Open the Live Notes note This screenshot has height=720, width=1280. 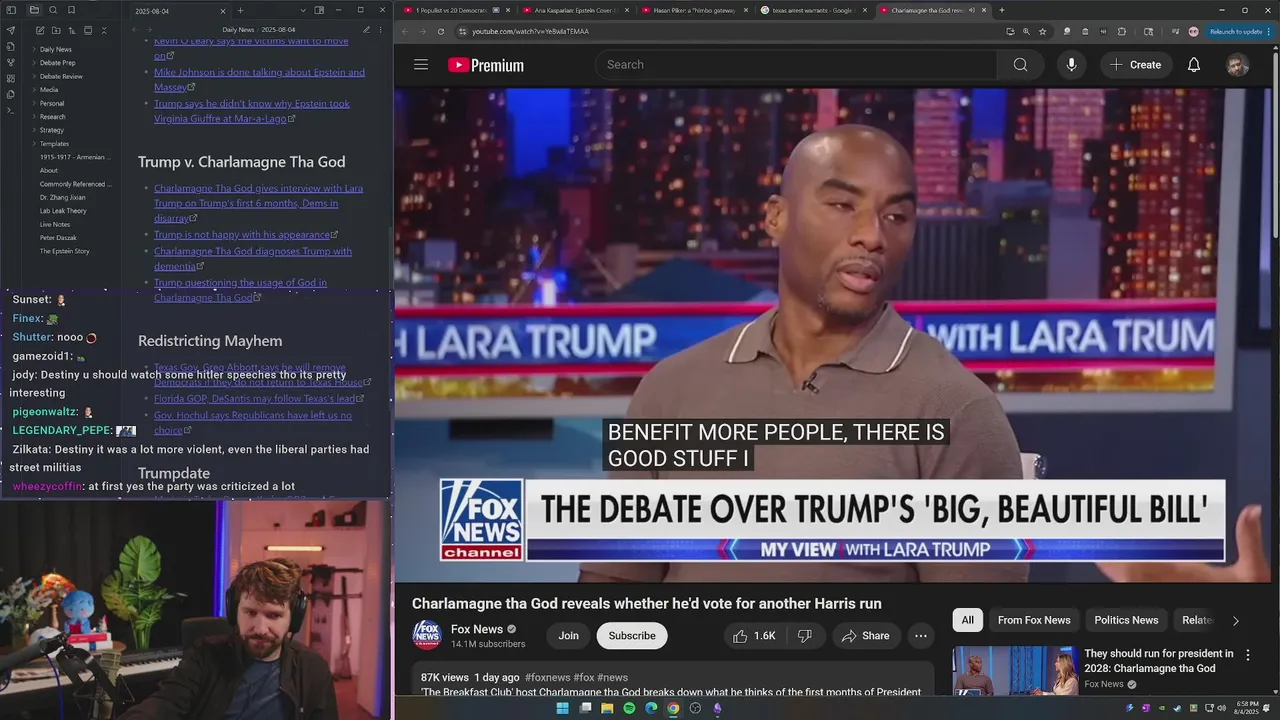pyautogui.click(x=55, y=224)
